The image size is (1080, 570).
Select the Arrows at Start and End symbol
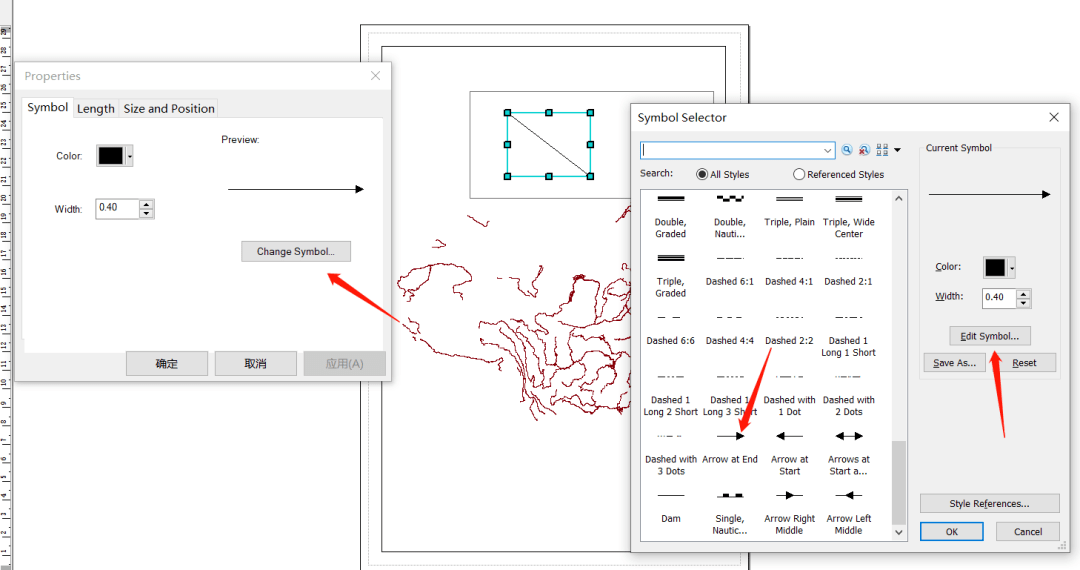849,453
